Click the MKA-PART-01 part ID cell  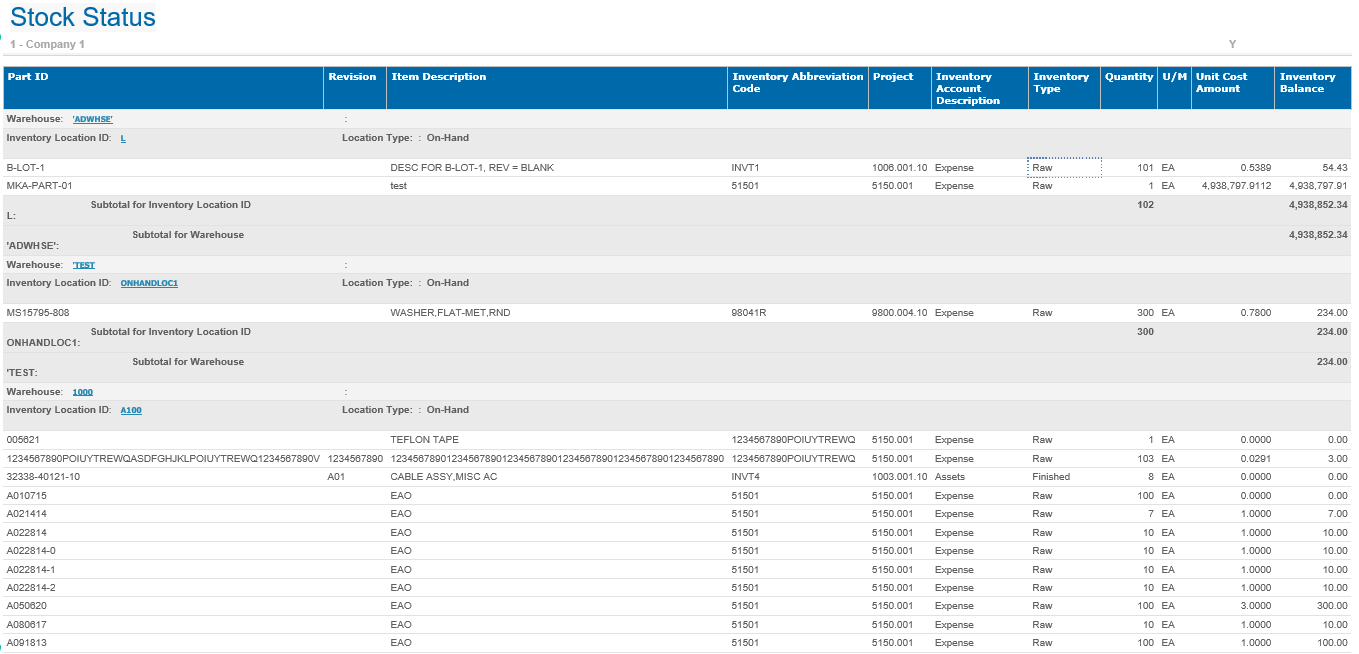(x=40, y=186)
